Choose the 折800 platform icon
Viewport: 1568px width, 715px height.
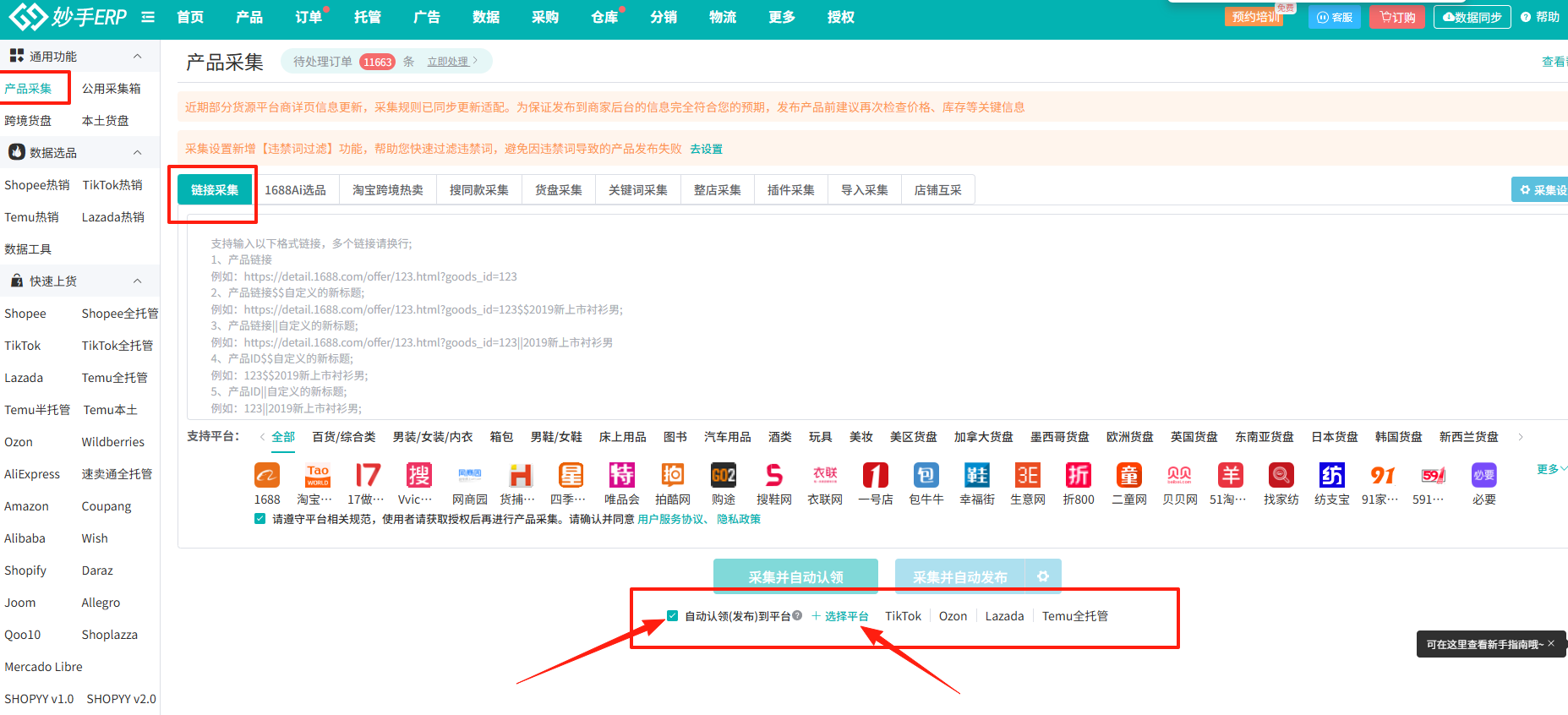coord(1079,475)
